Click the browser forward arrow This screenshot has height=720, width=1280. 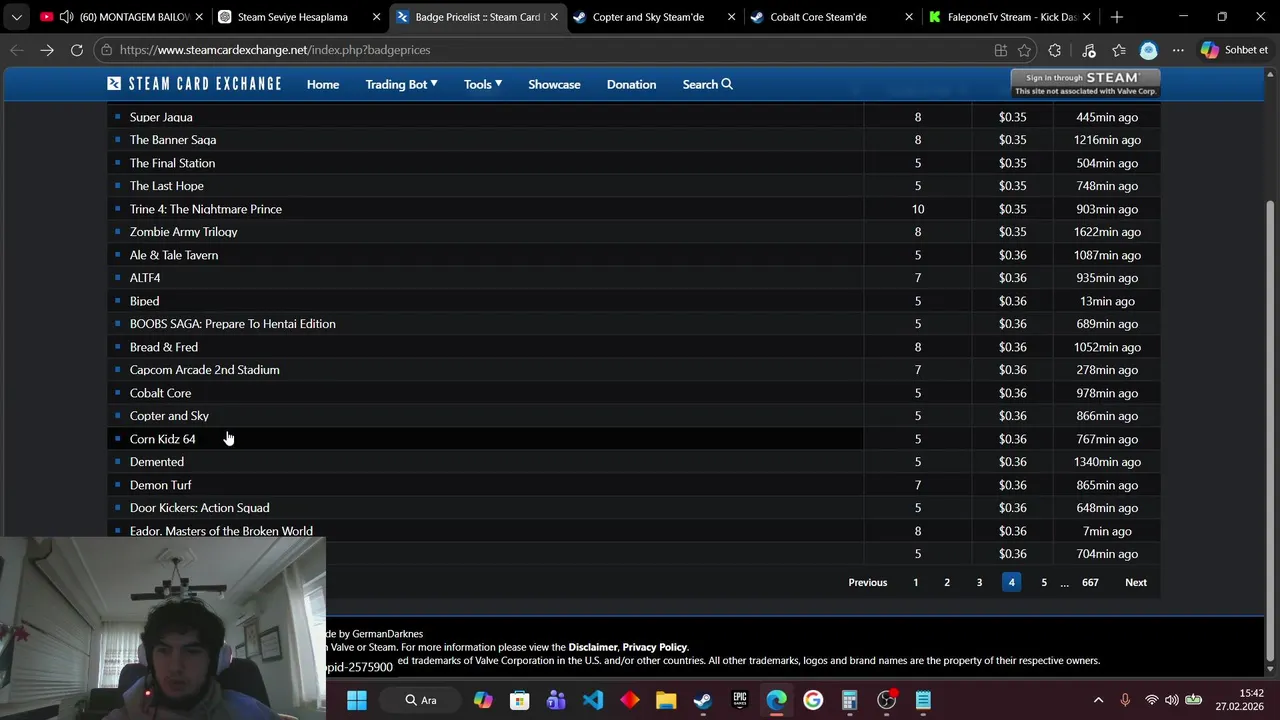(x=47, y=50)
